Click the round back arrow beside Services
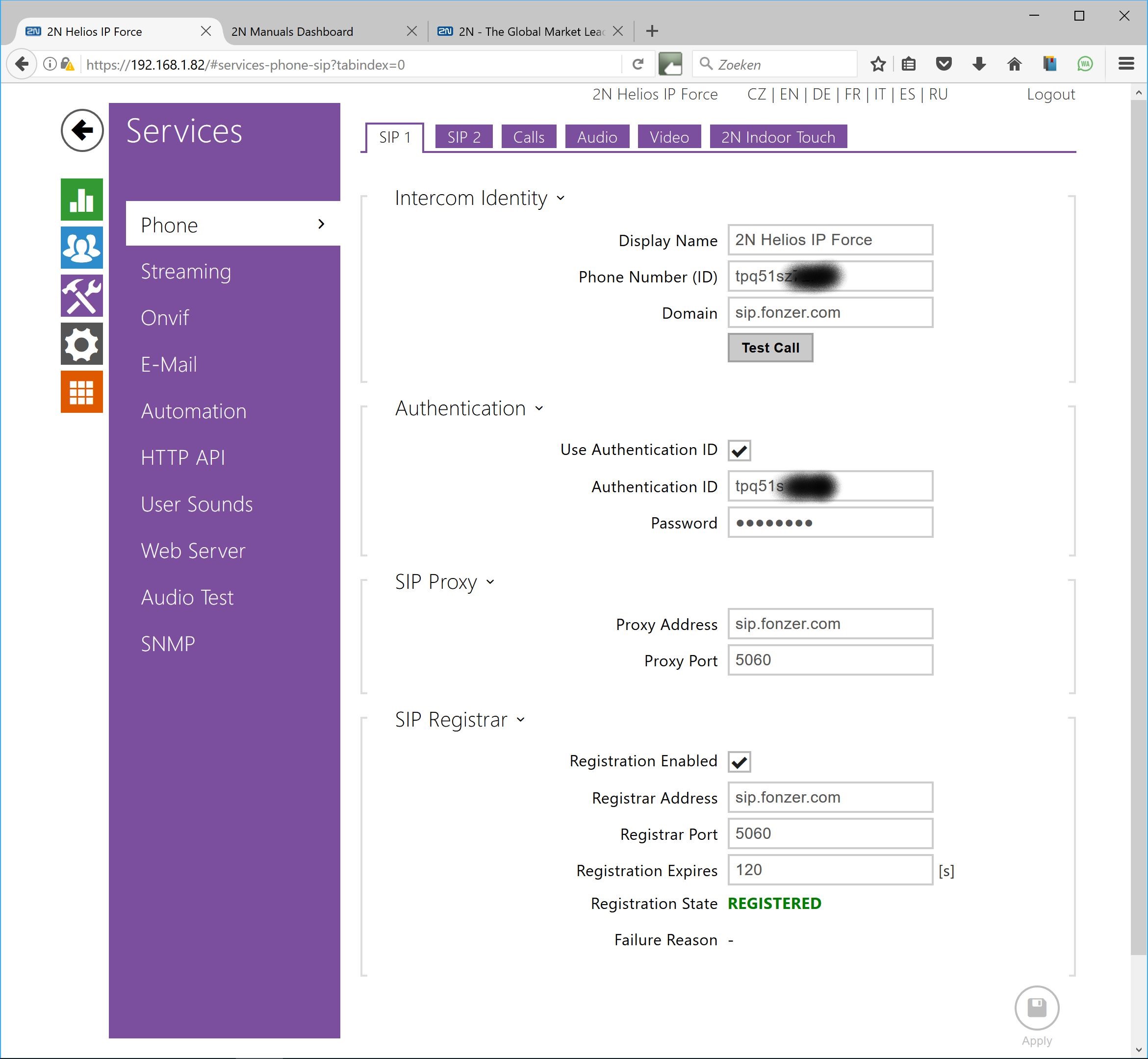The image size is (1148, 1059). [x=82, y=130]
